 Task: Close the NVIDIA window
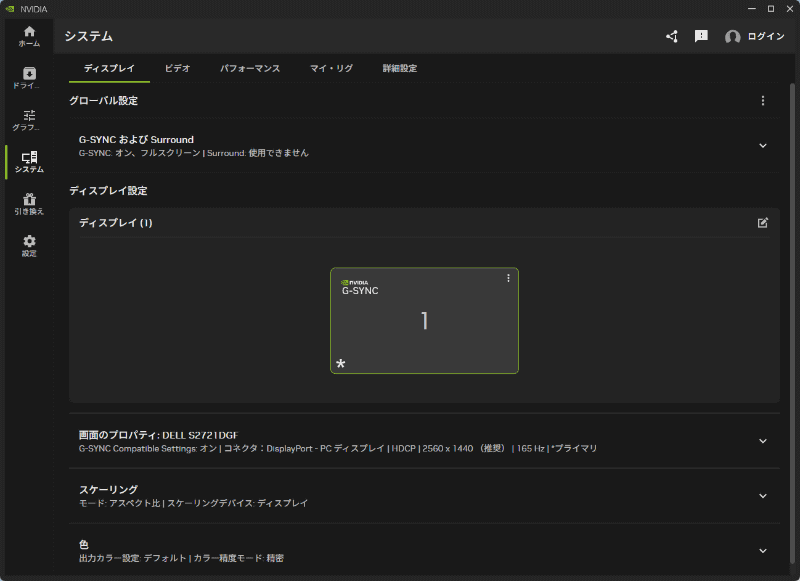pyautogui.click(x=790, y=9)
